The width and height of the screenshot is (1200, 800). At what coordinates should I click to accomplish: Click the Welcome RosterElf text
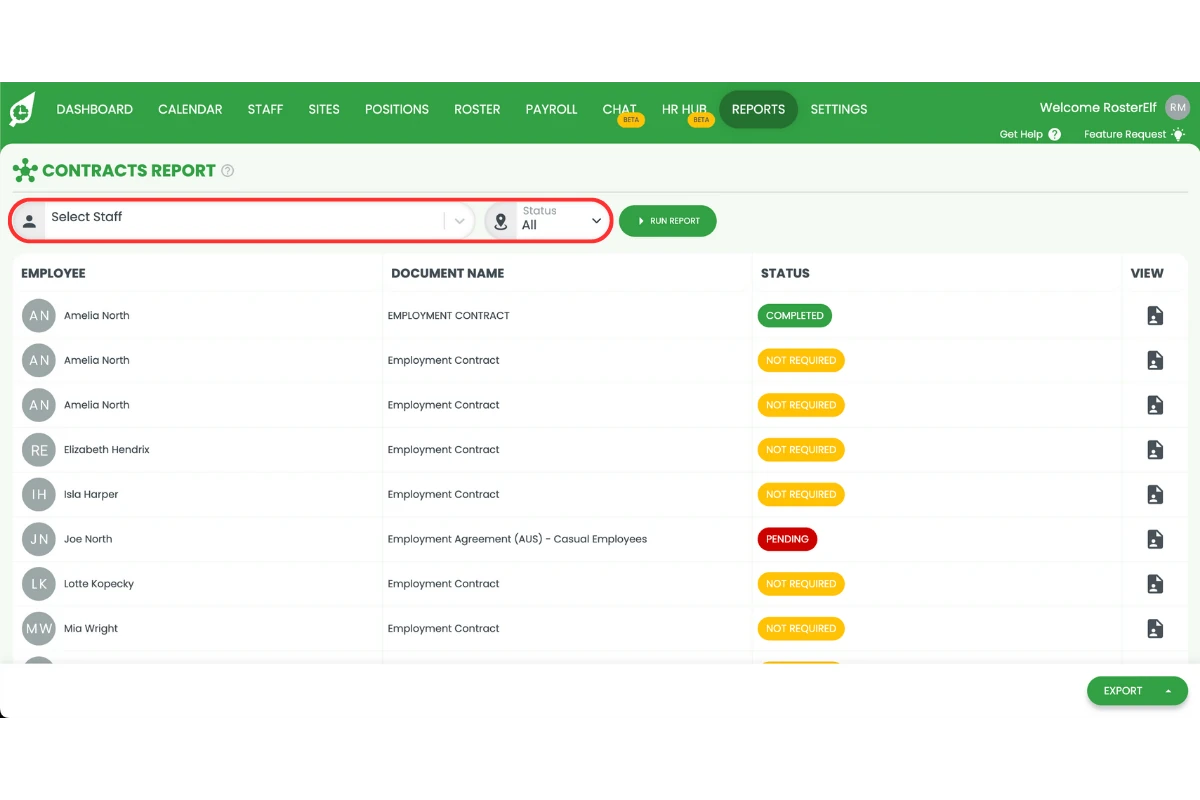(x=1098, y=108)
